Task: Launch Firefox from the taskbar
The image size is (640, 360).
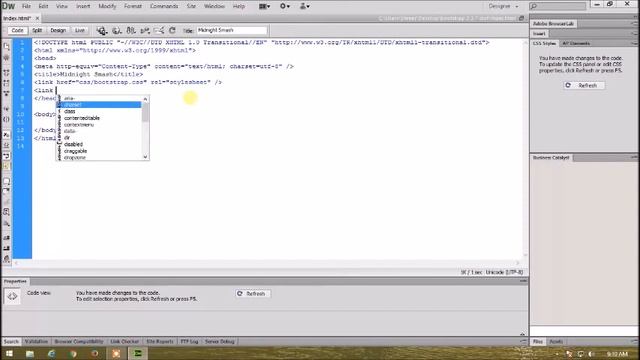Action: 95,353
